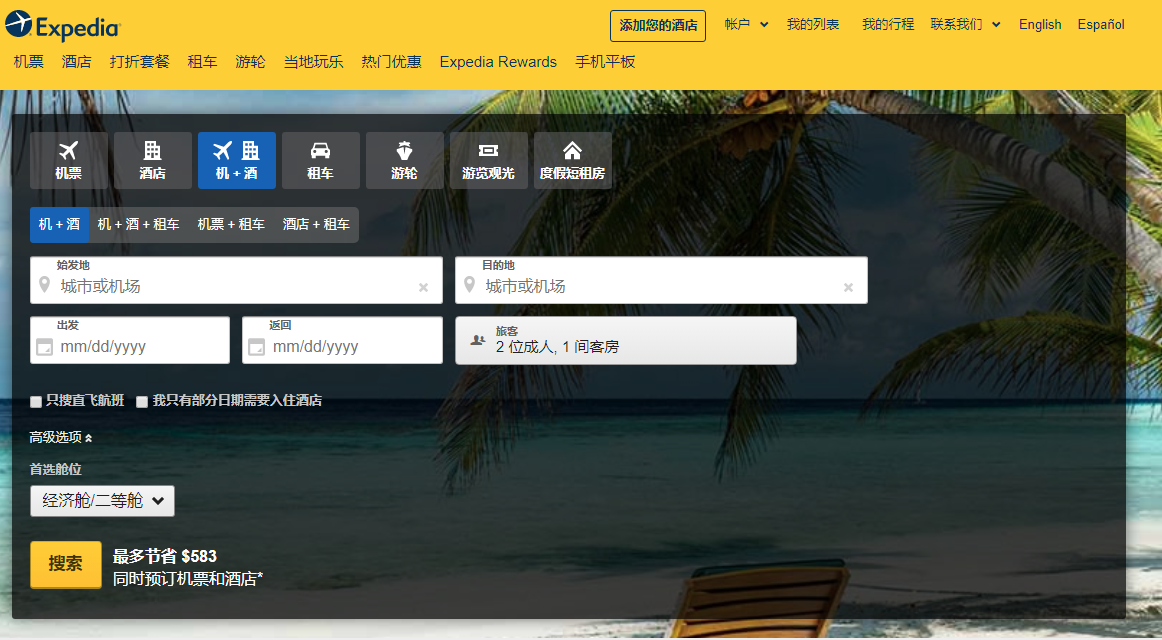Open the traveler selector showing 2 位成人
Image resolution: width=1162 pixels, height=640 pixels.
click(625, 340)
